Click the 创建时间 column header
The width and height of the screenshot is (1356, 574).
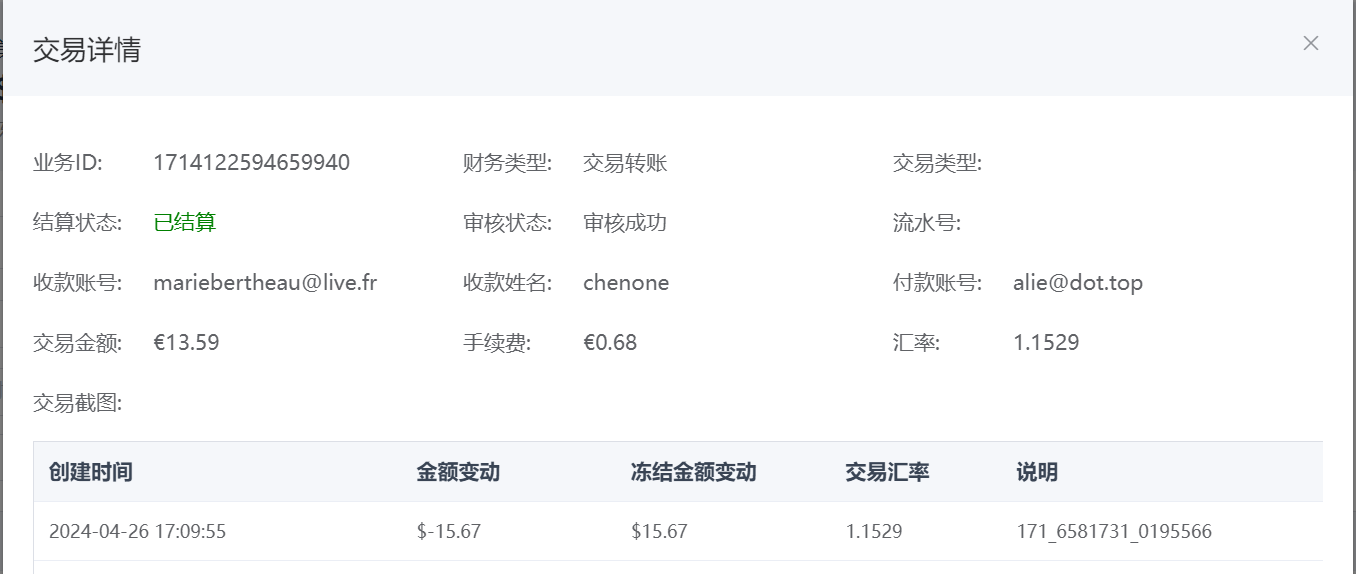(91, 472)
